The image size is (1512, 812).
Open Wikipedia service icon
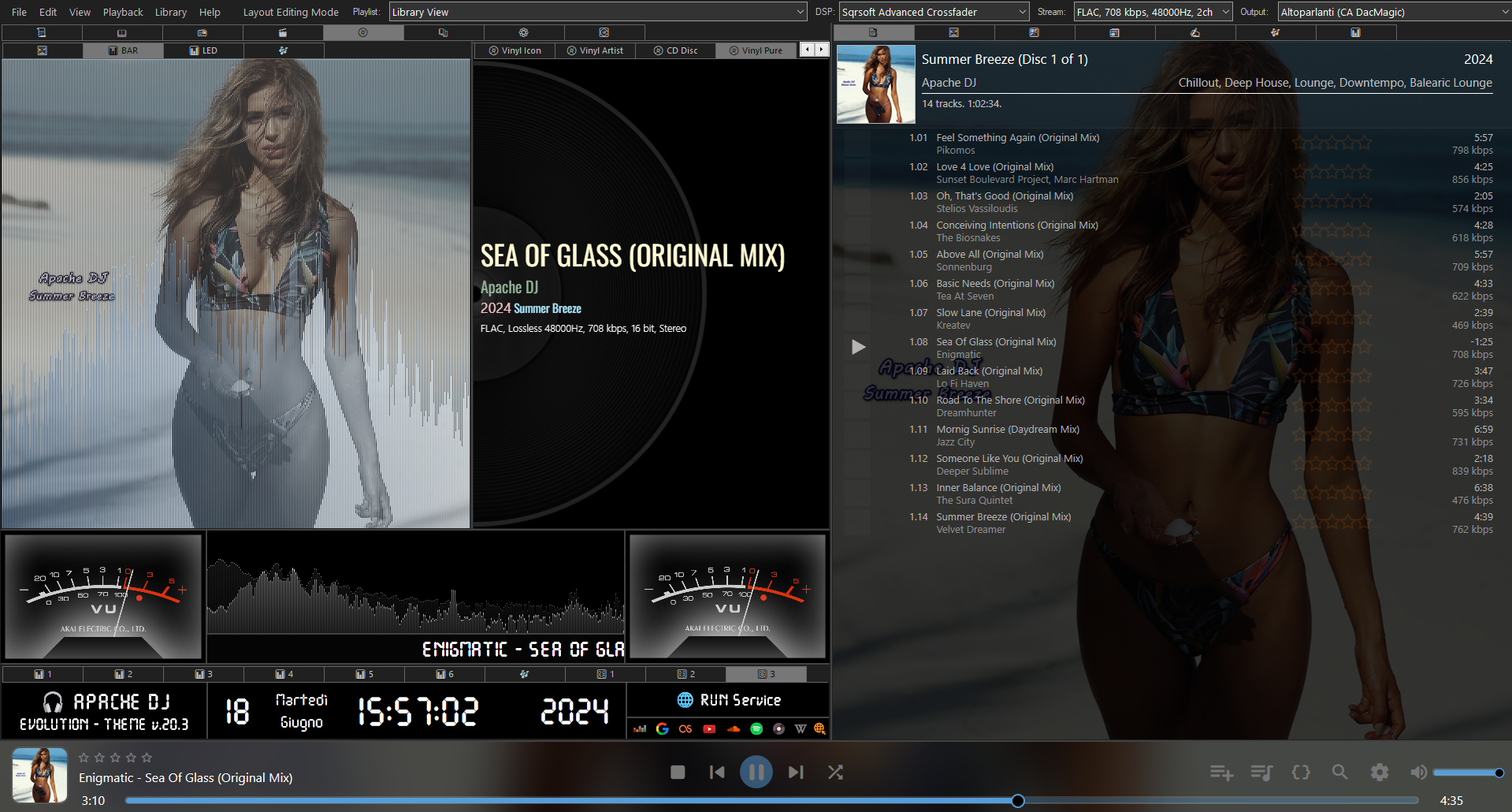[801, 728]
